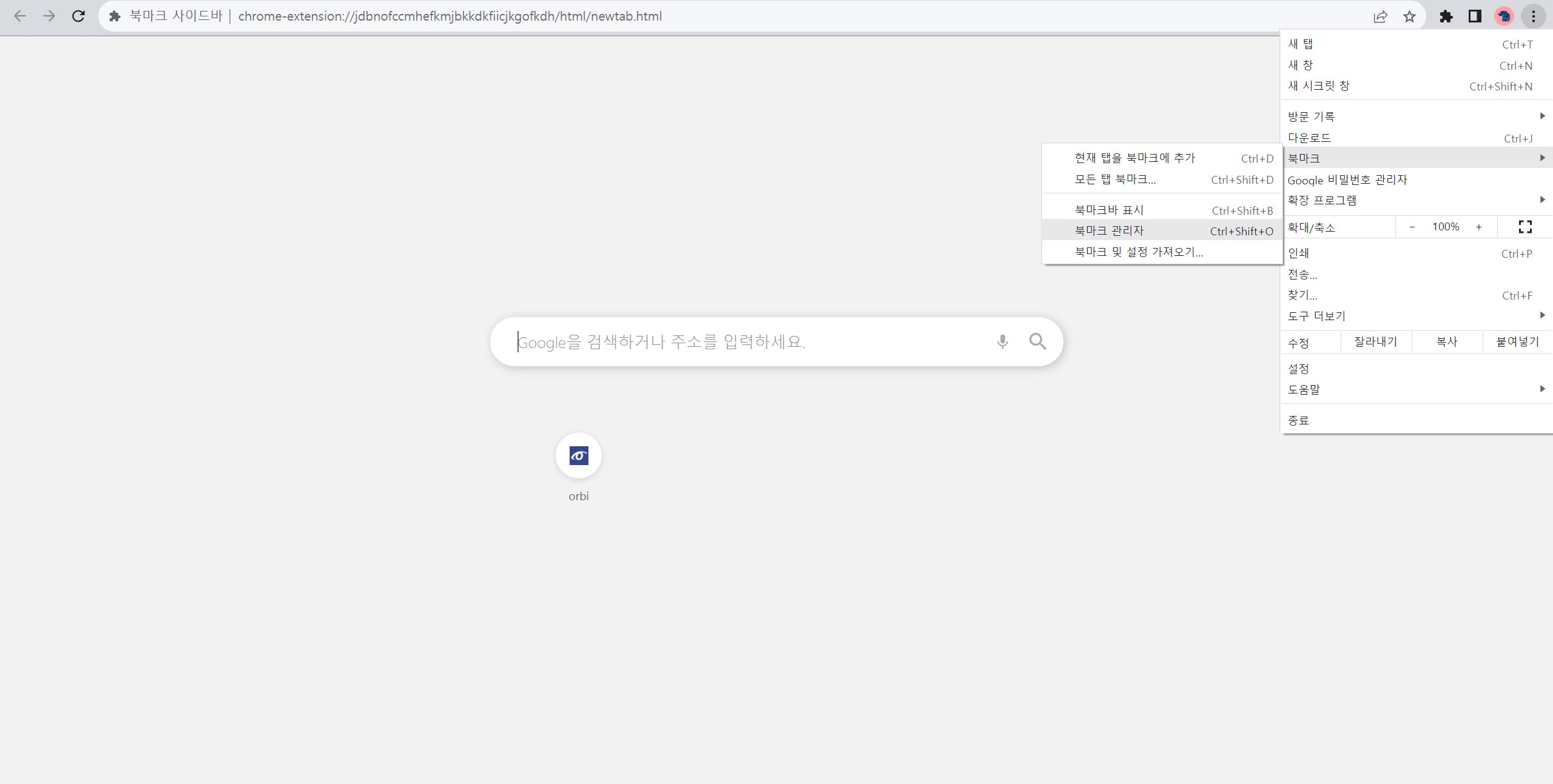Select 찾기... menu item

1417,295
